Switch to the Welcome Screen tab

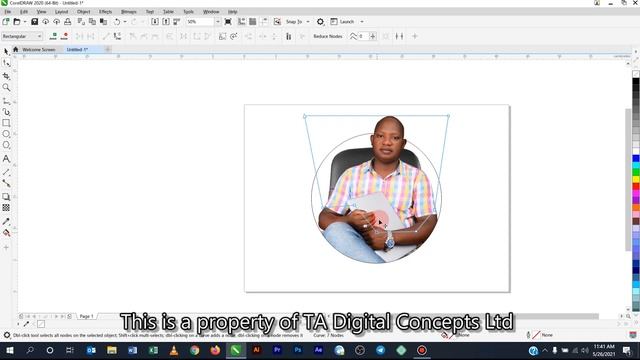click(38, 49)
